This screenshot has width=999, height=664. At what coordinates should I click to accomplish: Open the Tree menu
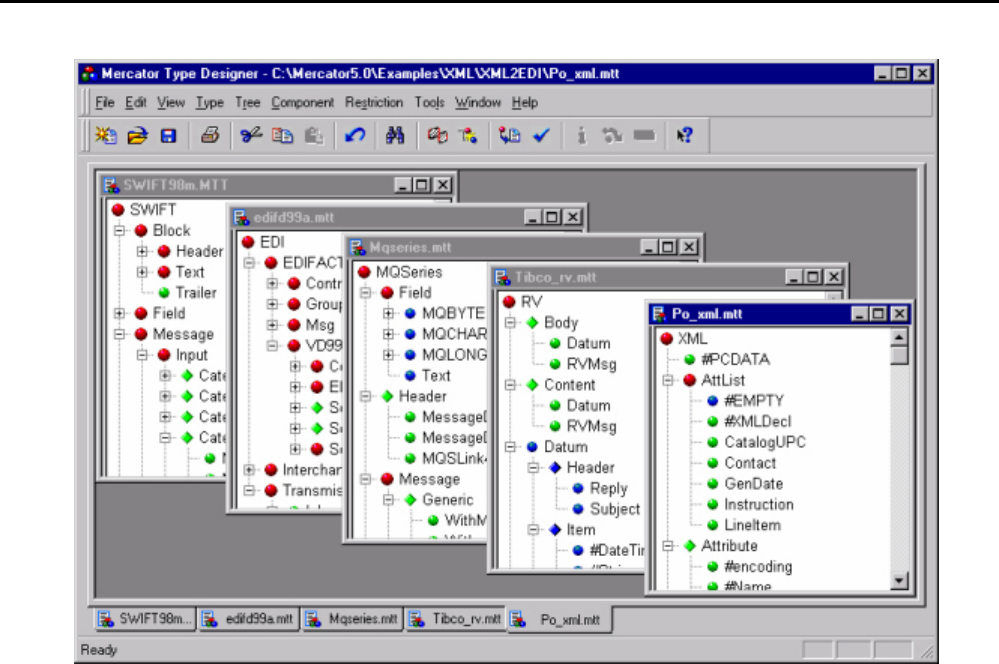point(247,103)
